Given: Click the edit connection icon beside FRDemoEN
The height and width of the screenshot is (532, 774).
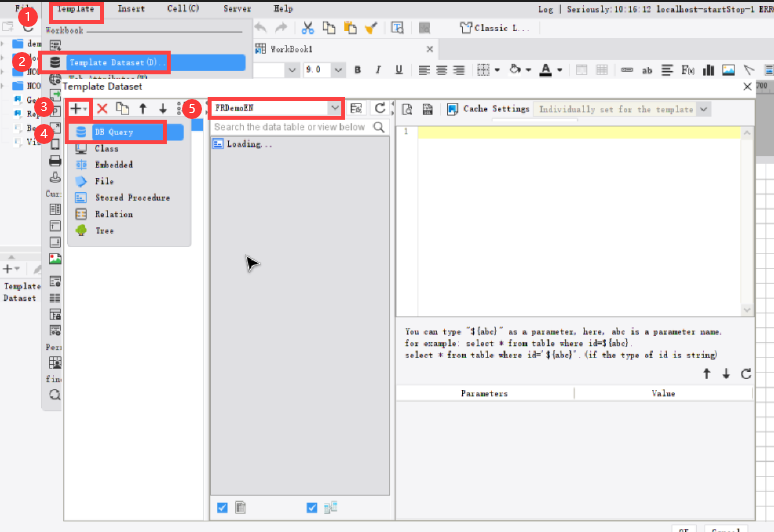Looking at the screenshot, I should 356,108.
